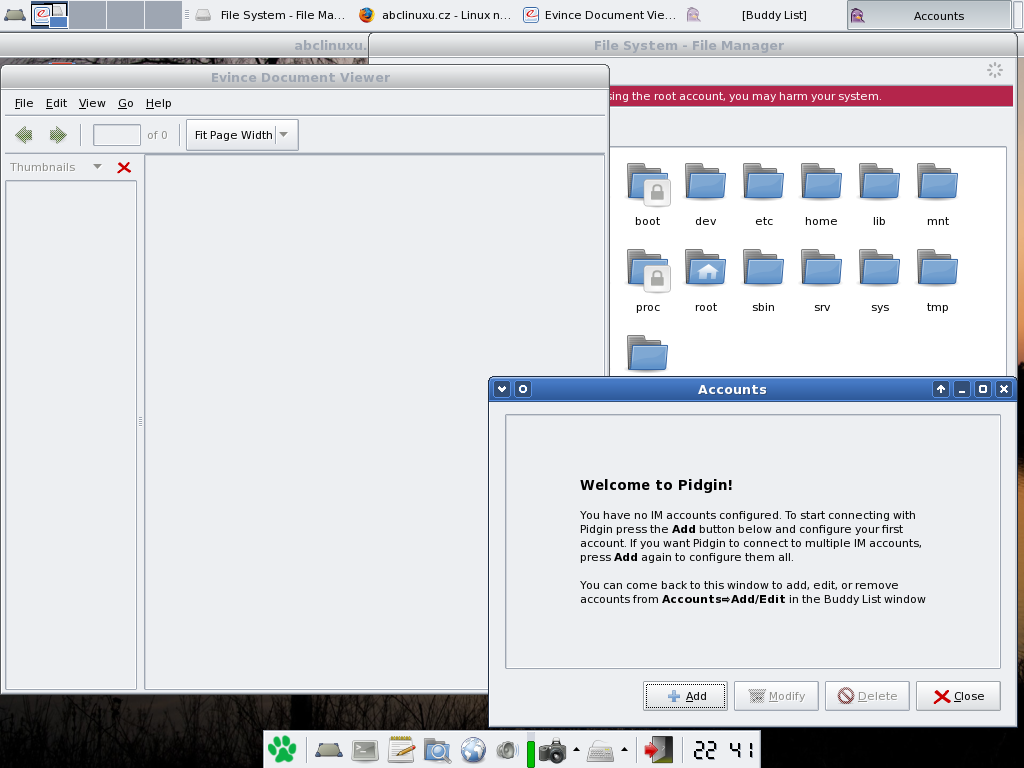Launch the keyboard icon in bottom panel

600,751
